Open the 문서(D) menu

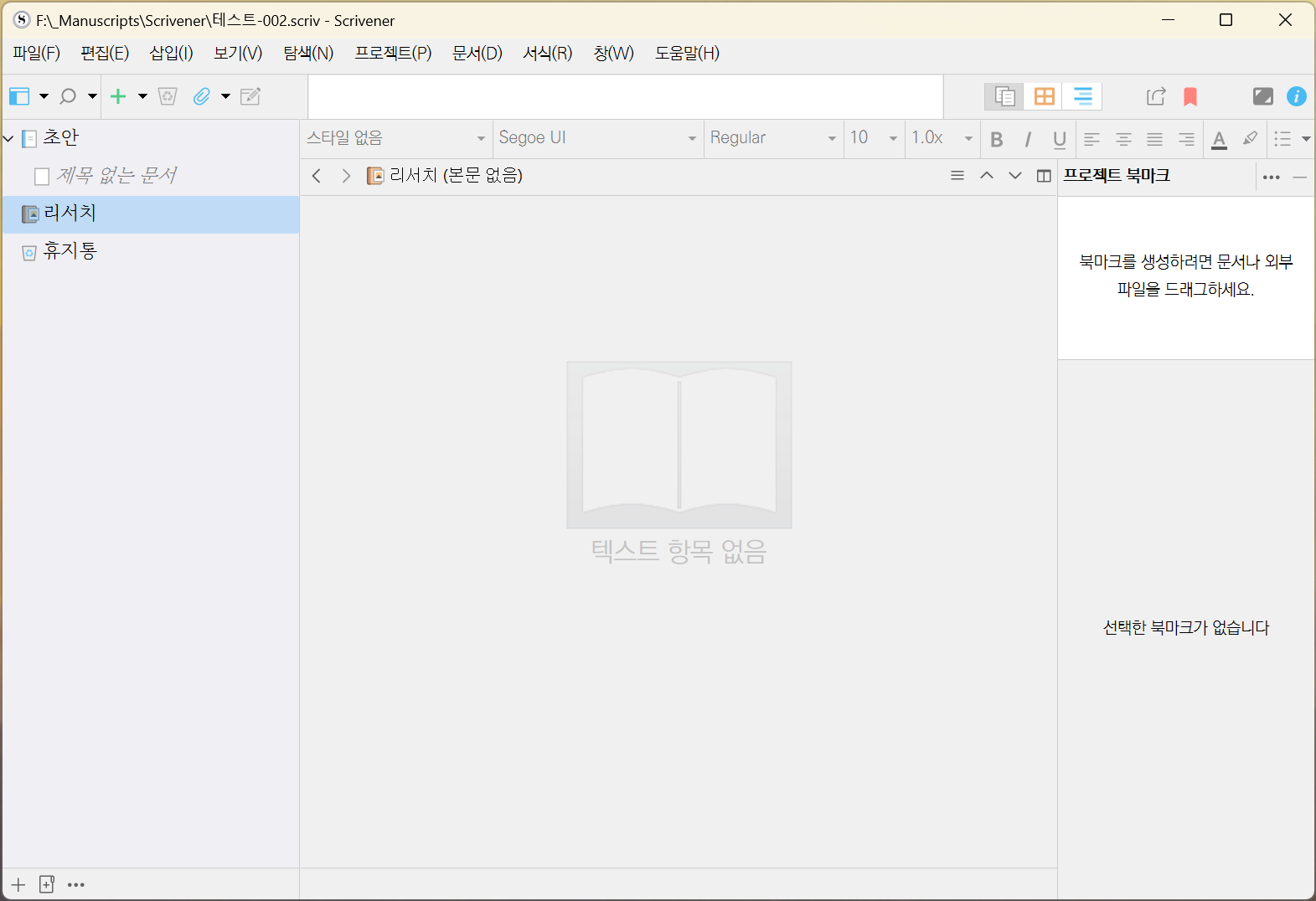477,54
